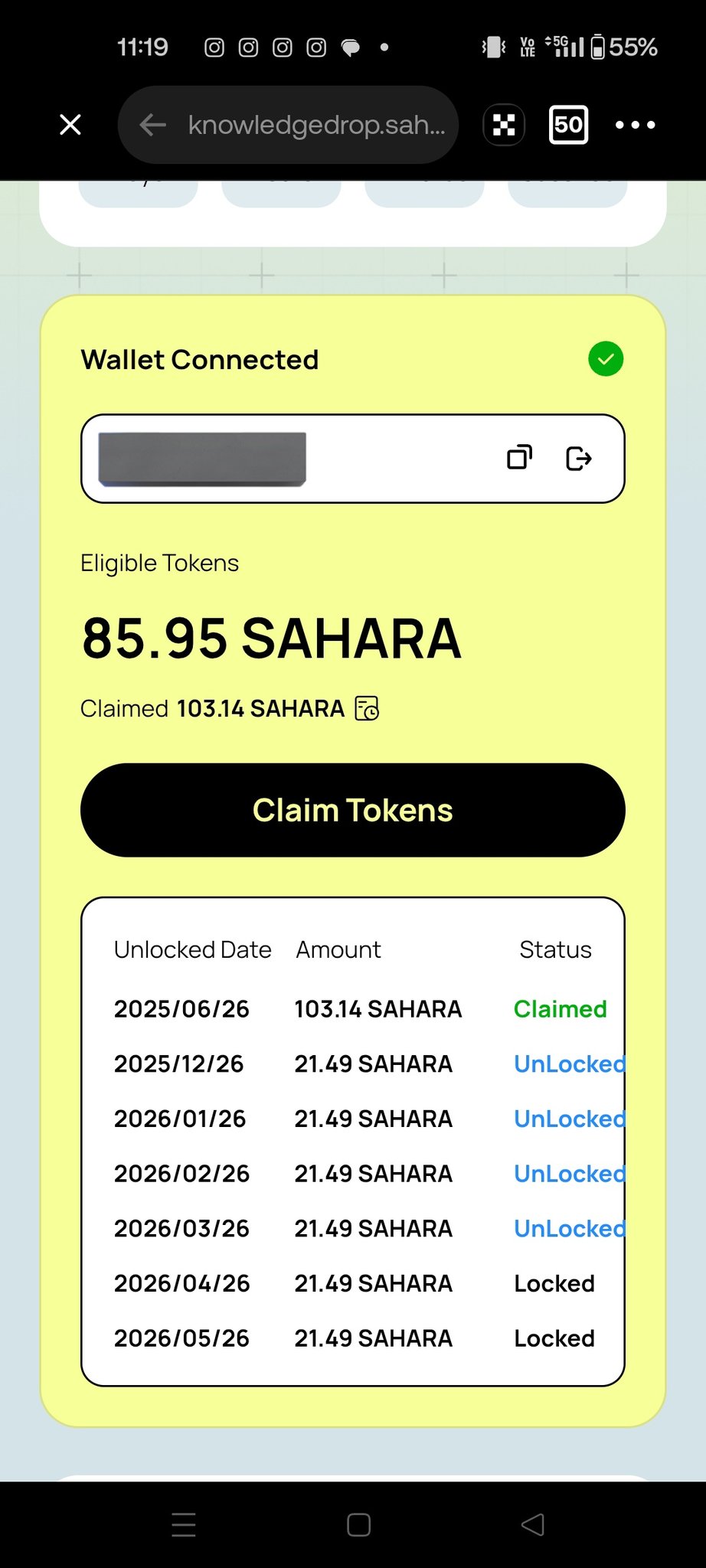Open the tab switcher showing 50

tap(568, 125)
